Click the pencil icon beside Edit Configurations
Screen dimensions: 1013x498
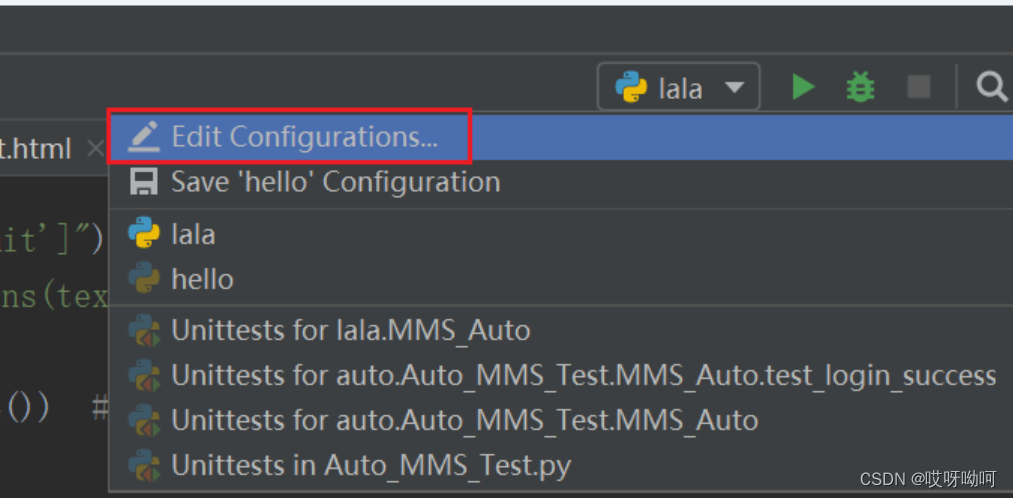(145, 136)
